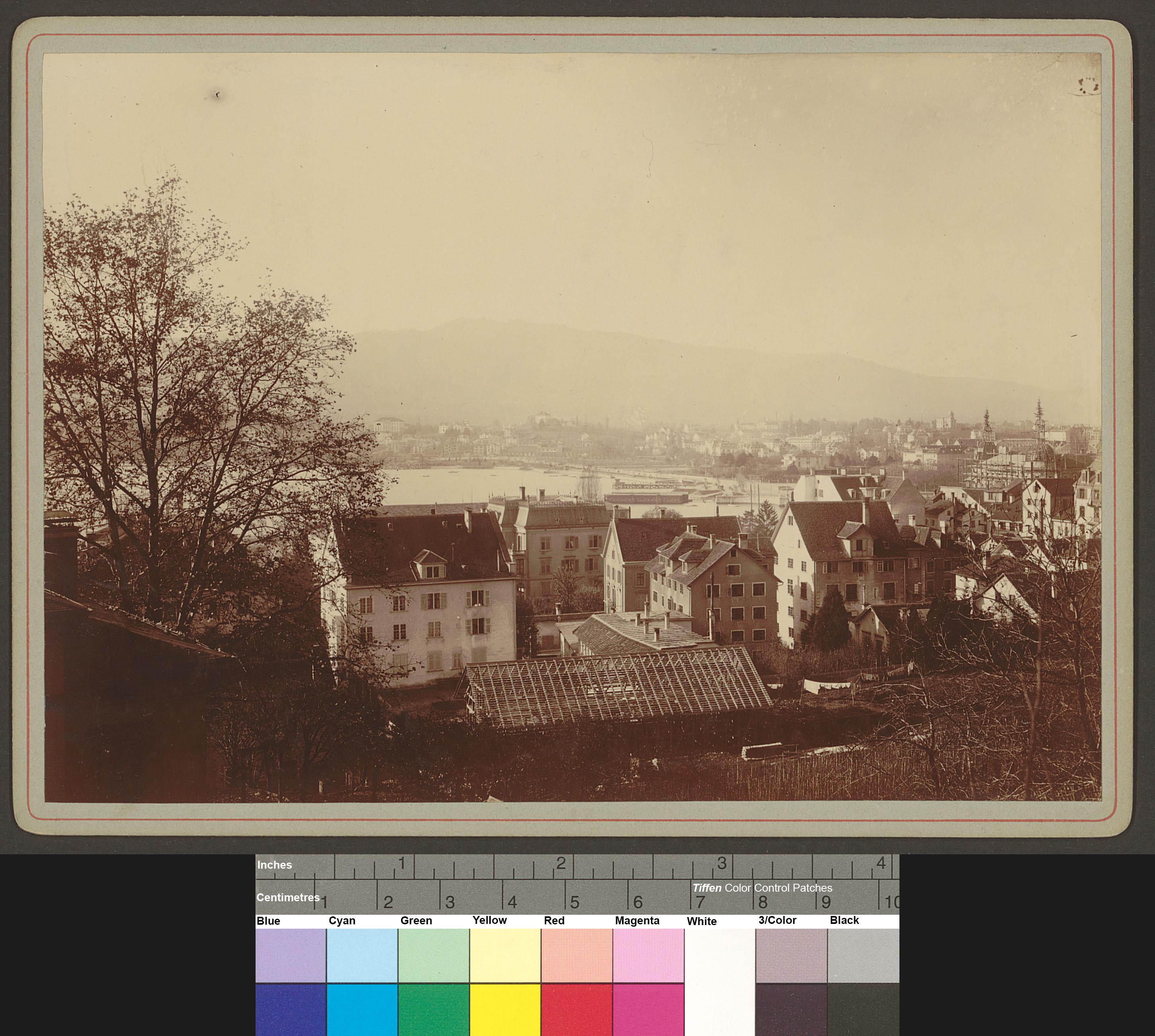Select the light gray patch under Black
The image size is (1155, 1036).
[x=864, y=955]
